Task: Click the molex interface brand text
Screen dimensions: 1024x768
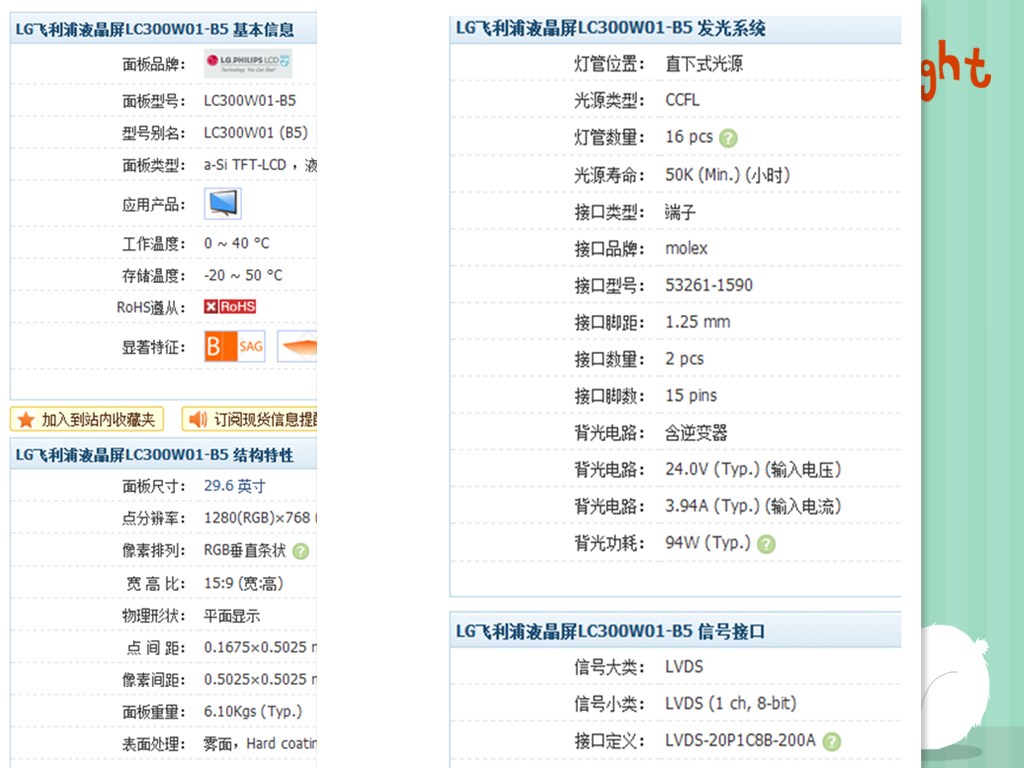Action: pos(686,248)
